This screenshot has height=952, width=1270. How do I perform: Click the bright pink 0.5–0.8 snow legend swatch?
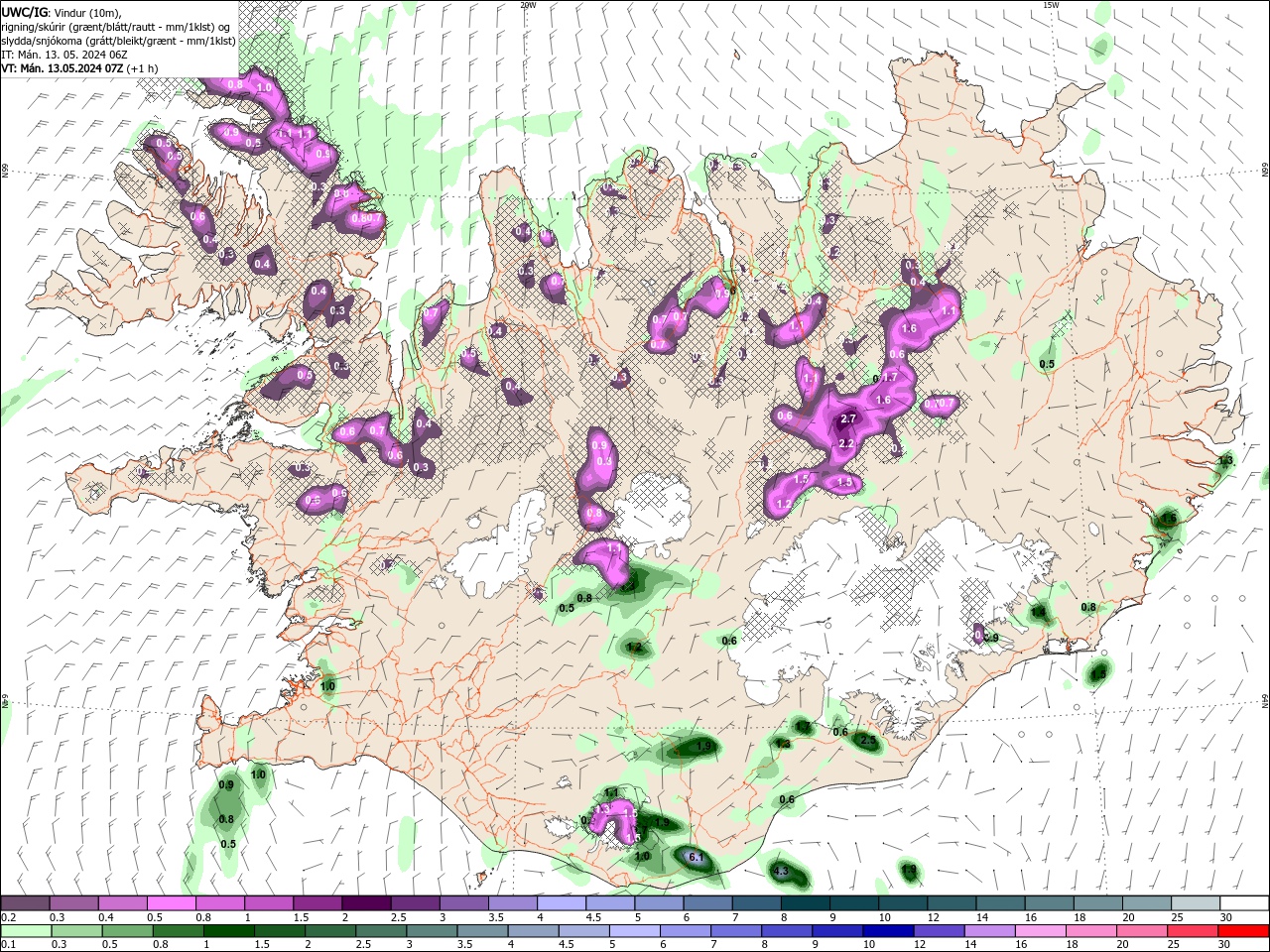(x=172, y=903)
